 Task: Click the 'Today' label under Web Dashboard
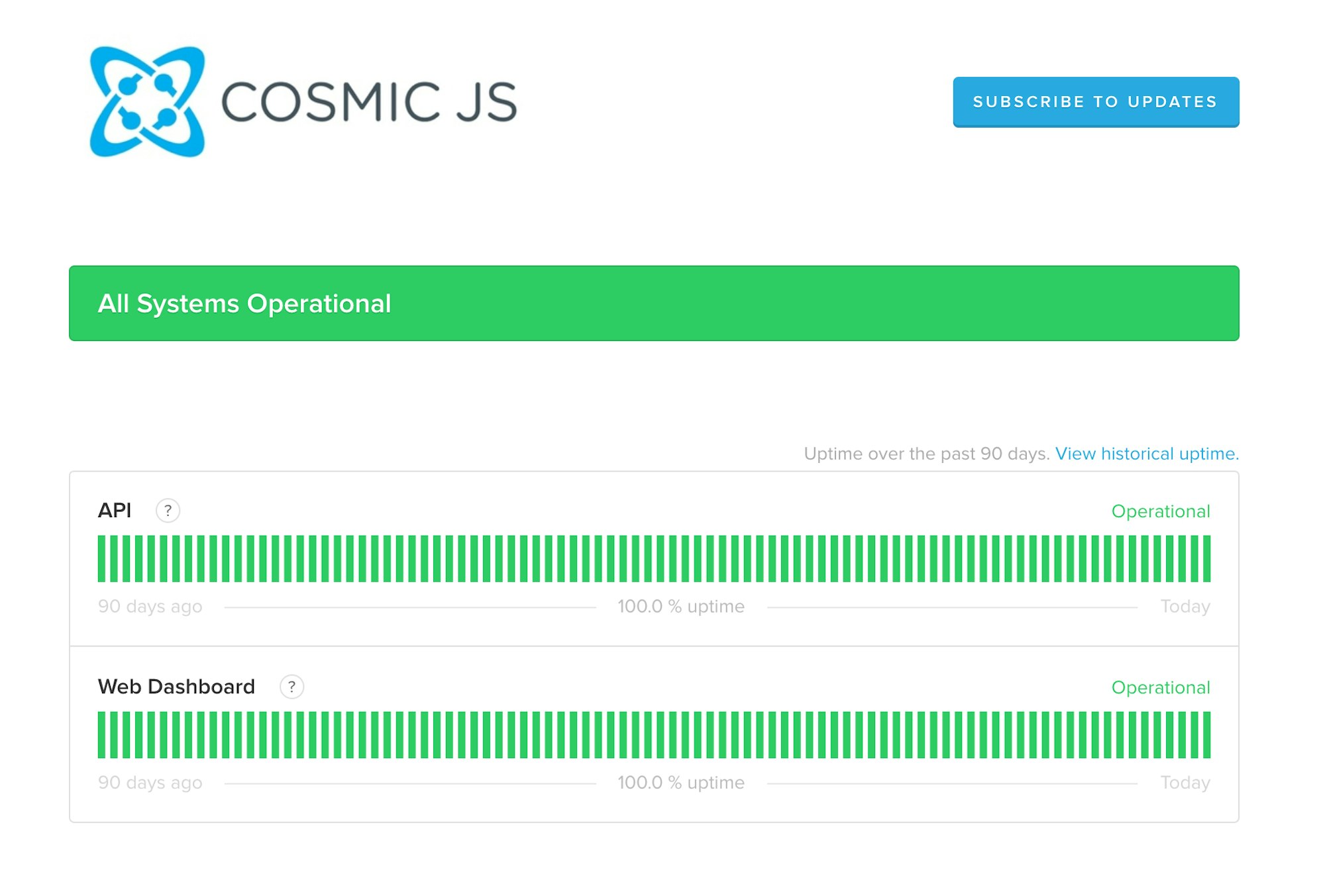click(1185, 783)
